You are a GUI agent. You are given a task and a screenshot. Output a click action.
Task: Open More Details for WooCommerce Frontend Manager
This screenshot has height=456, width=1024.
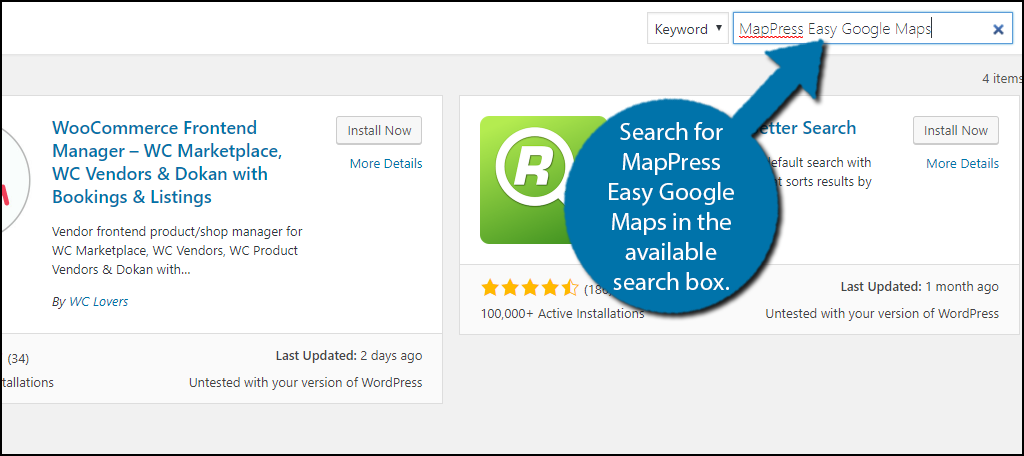386,164
